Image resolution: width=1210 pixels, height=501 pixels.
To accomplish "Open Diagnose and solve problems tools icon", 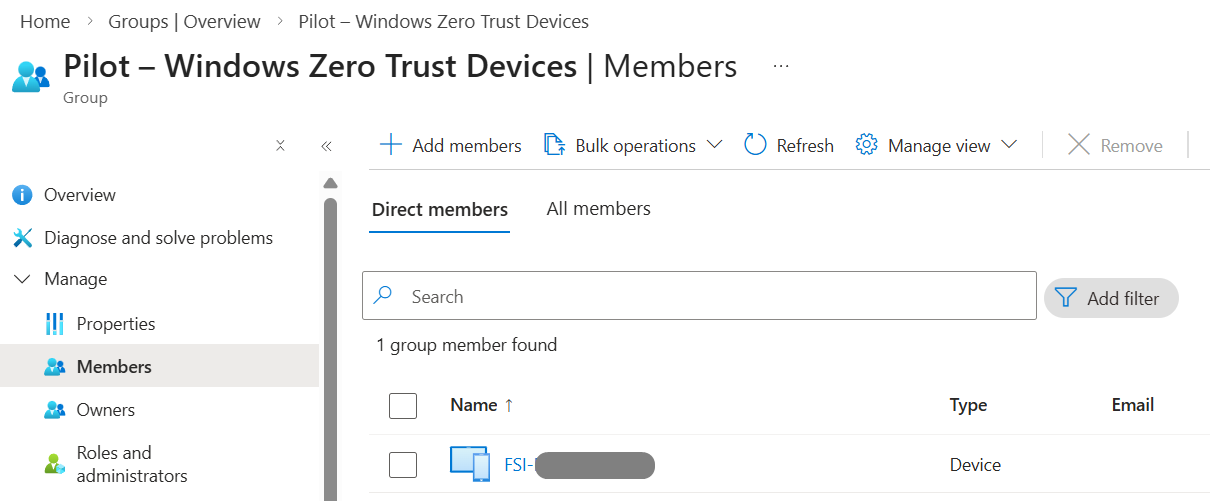I will point(22,238).
